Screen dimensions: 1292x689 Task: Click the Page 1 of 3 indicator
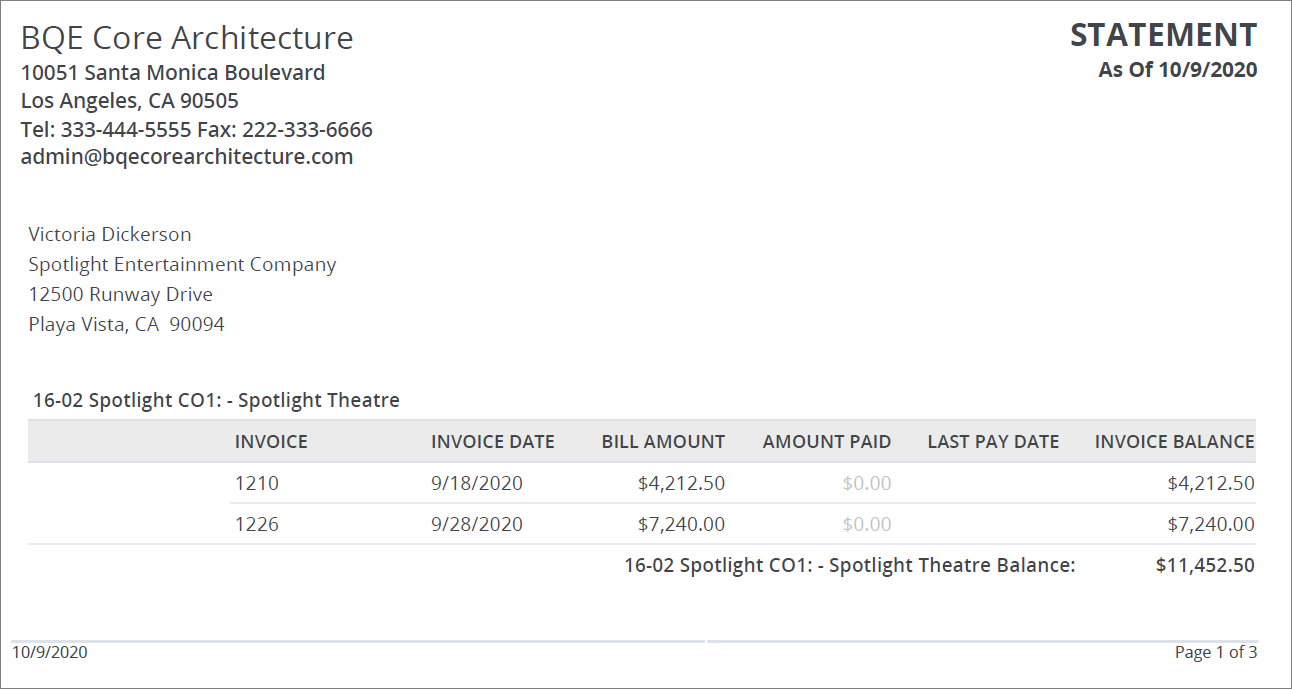pos(1217,651)
